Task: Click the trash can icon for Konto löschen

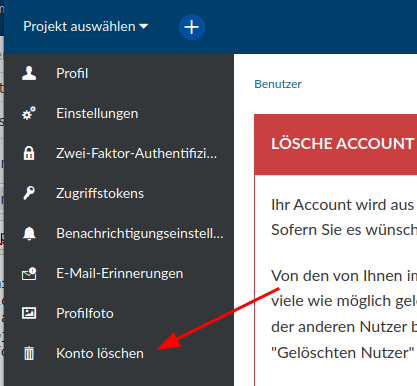Action: 29,353
